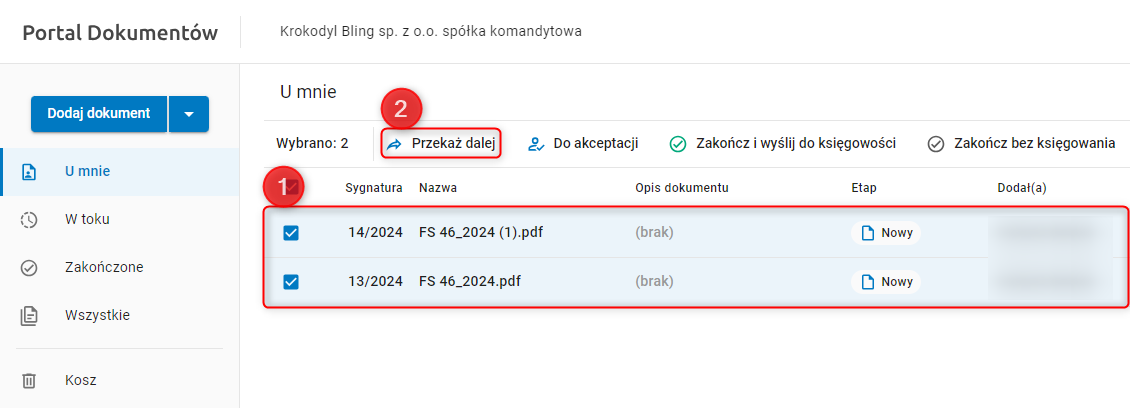Screen dimensions: 1130x408
Task: Click the 'Wszystkie' documents icon
Action: (29, 316)
